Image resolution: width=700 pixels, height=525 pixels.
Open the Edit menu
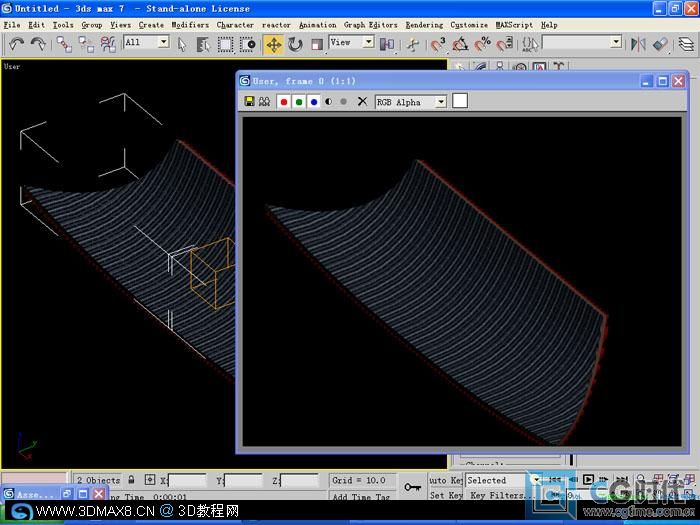pyautogui.click(x=36, y=25)
